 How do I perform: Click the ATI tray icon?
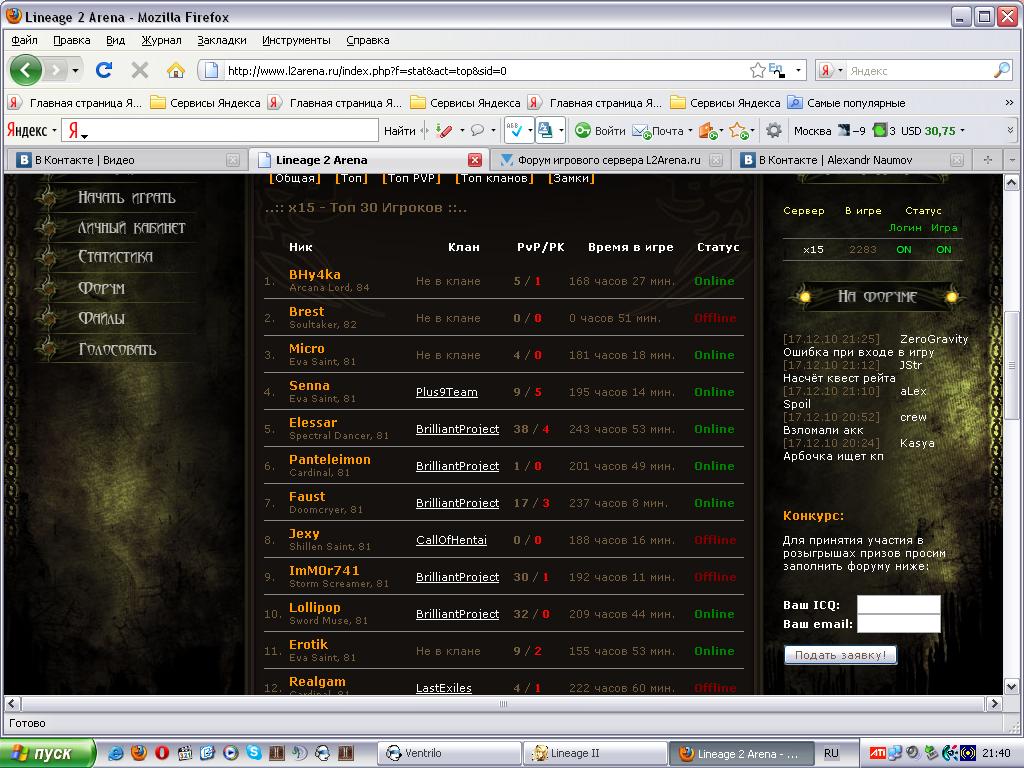click(878, 753)
